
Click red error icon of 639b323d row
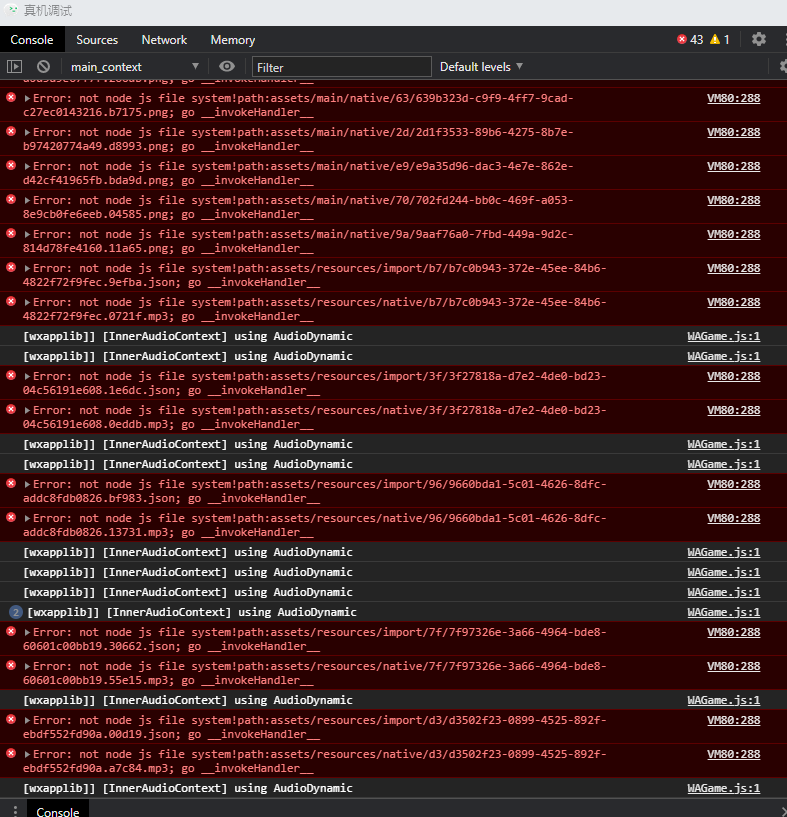click(x=11, y=97)
